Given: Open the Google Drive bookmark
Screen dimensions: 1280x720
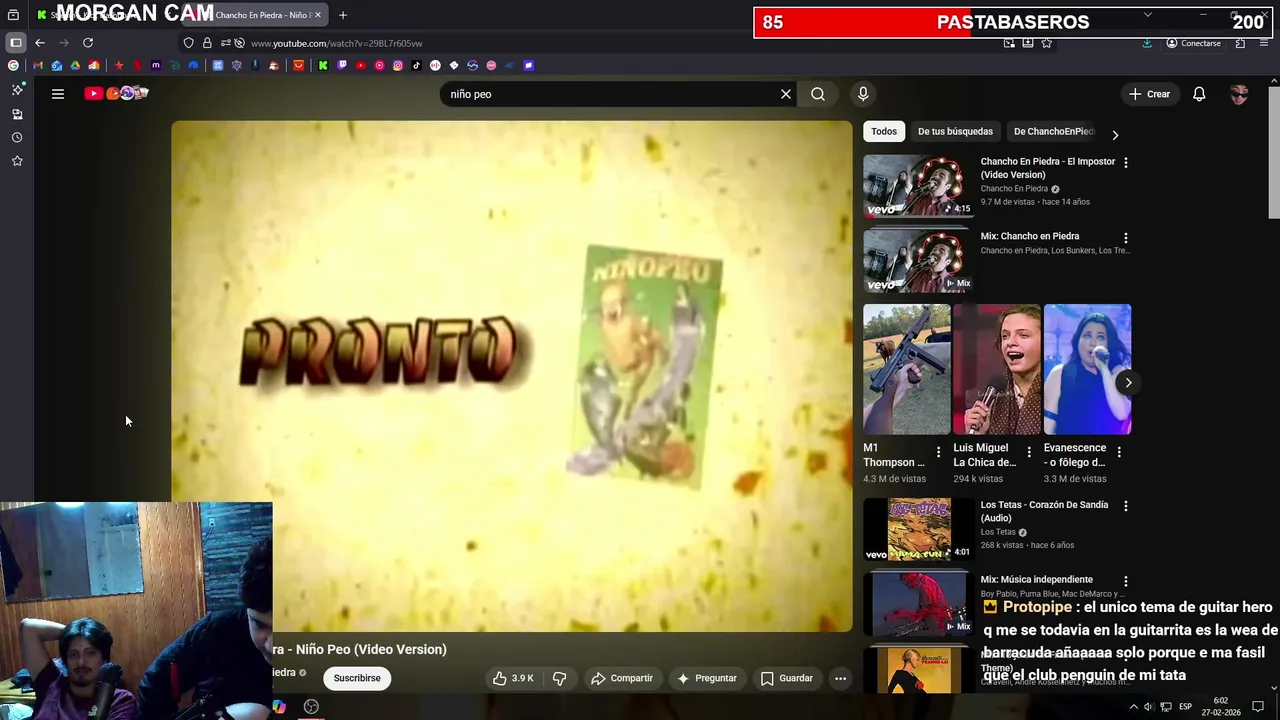Looking at the screenshot, I should click(x=75, y=65).
